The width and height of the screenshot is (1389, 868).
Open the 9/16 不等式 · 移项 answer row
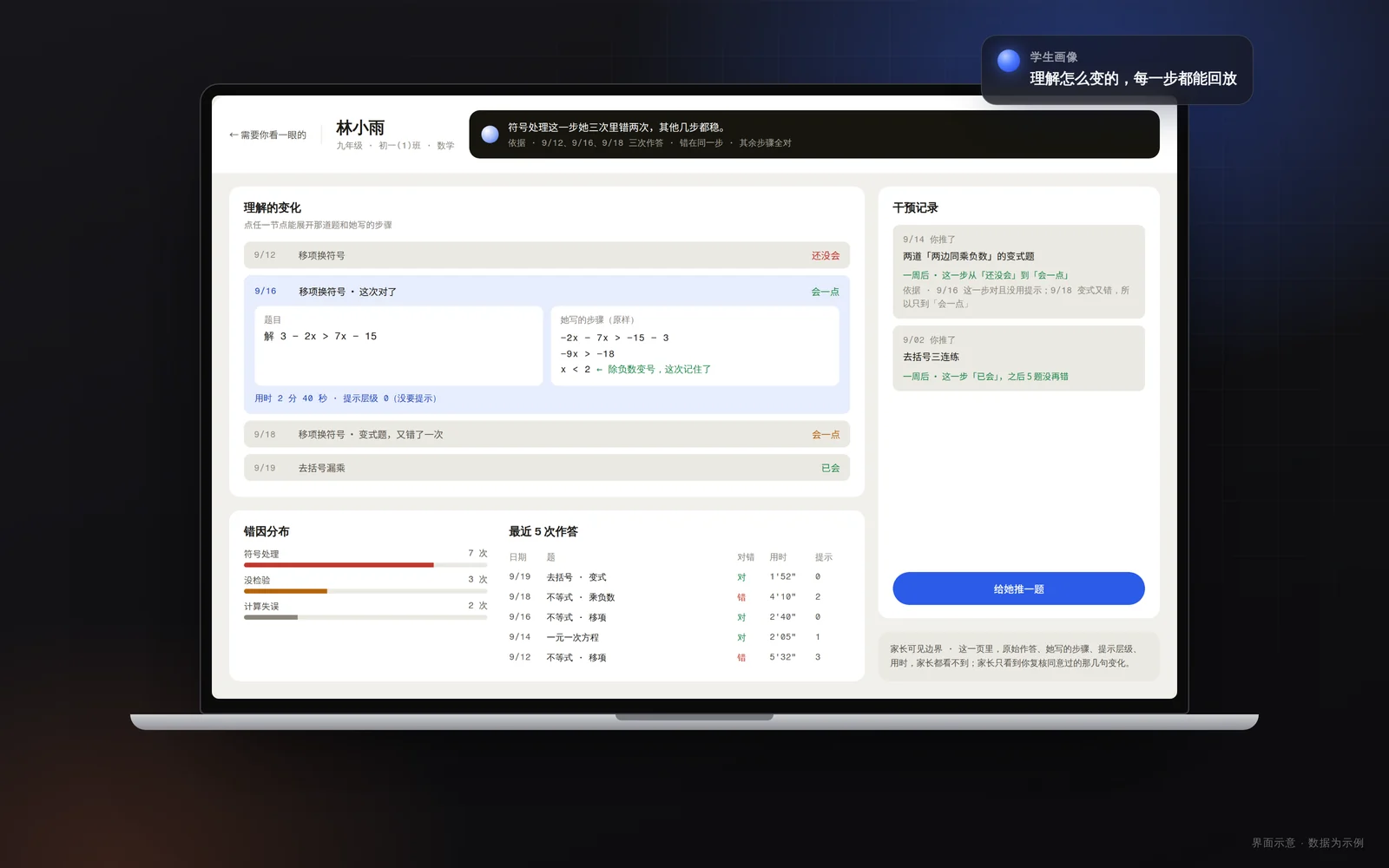pos(679,617)
